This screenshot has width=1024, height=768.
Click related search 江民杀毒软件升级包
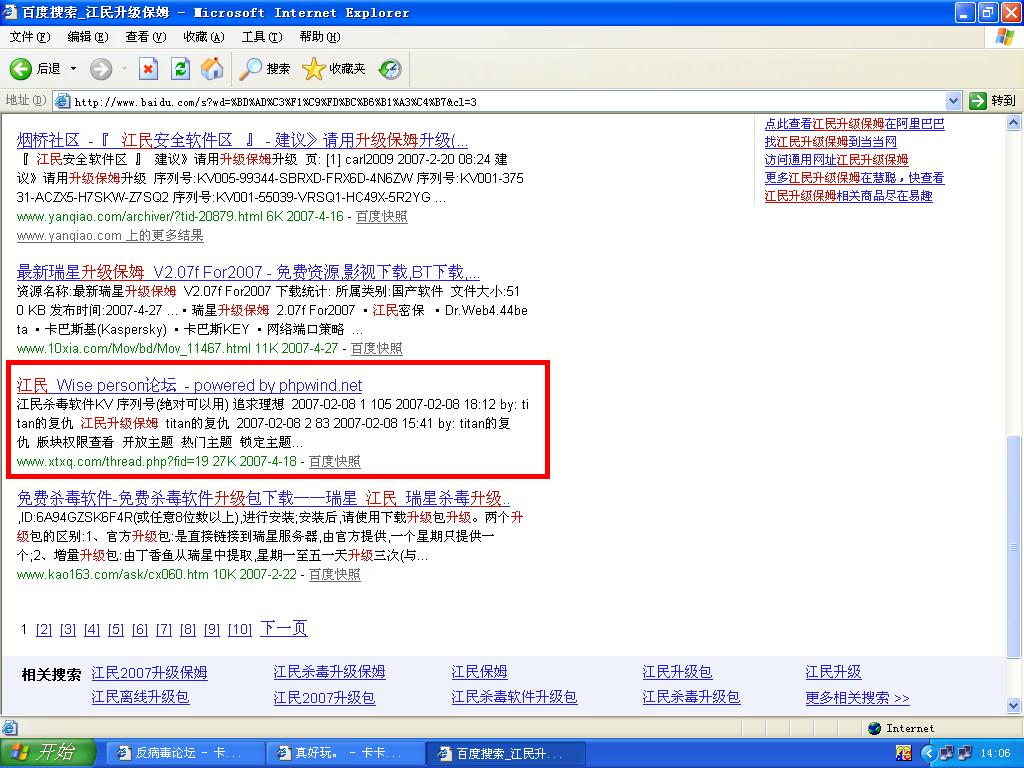[x=514, y=697]
